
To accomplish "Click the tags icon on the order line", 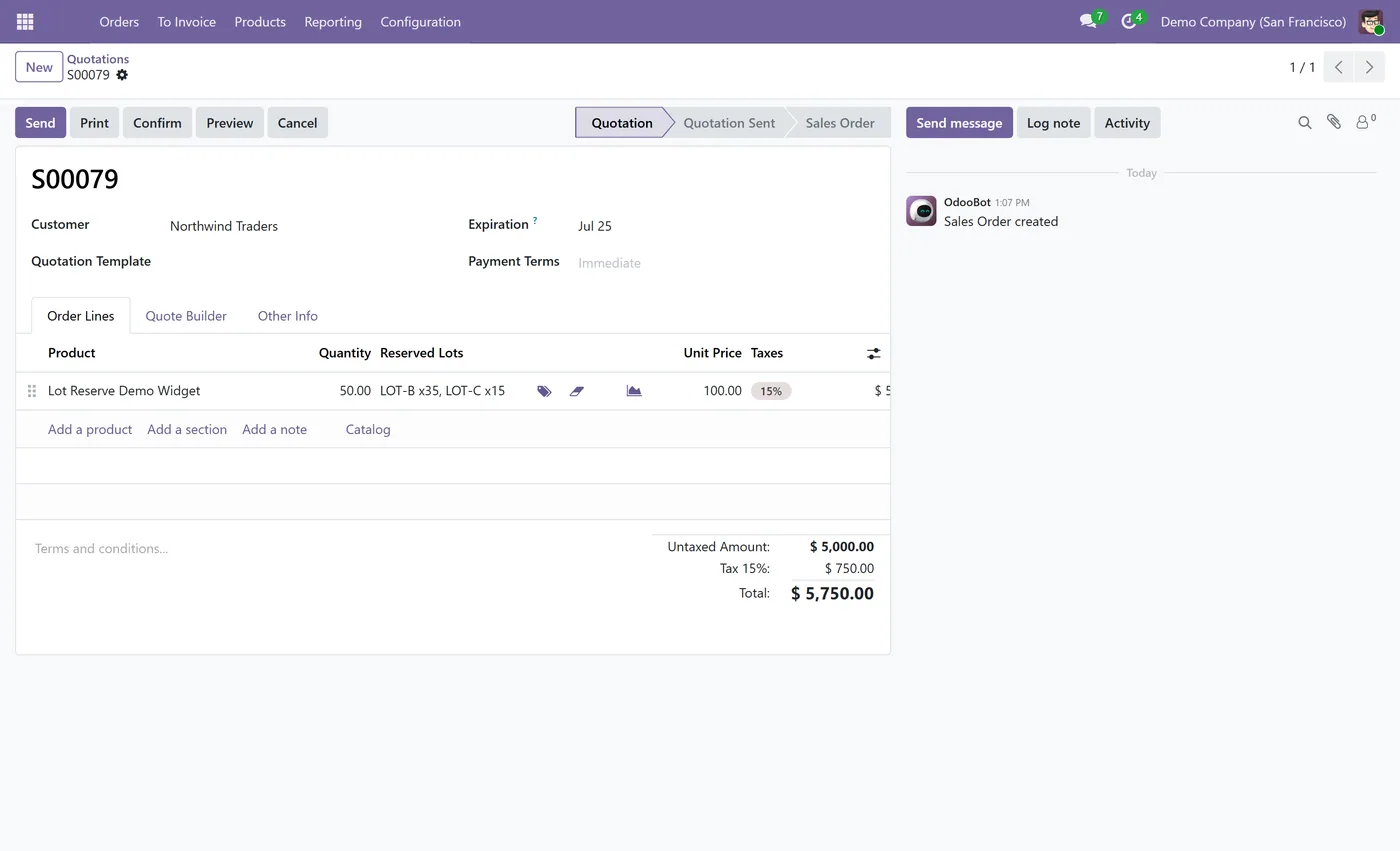I will [544, 391].
